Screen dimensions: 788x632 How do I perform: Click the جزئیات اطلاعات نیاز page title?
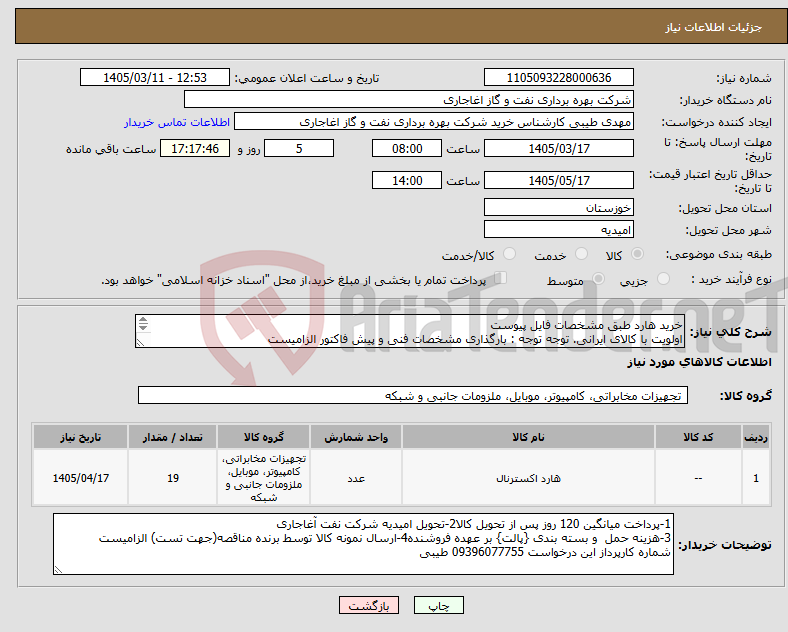(714, 27)
